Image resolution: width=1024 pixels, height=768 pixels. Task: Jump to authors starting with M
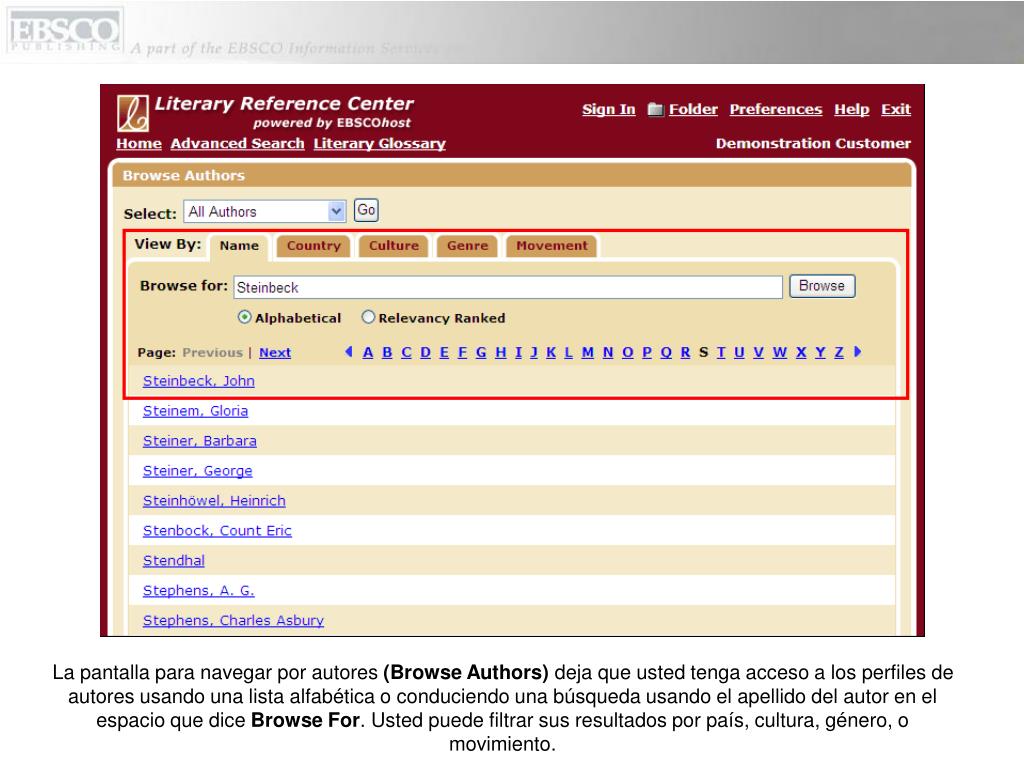point(588,353)
